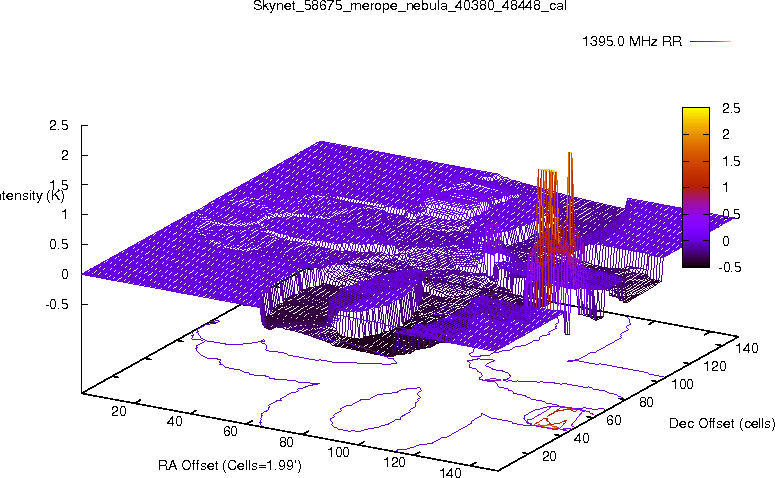Click the 140 tick on the Dec Offset axis
Image resolution: width=775 pixels, height=478 pixels.
point(747,348)
